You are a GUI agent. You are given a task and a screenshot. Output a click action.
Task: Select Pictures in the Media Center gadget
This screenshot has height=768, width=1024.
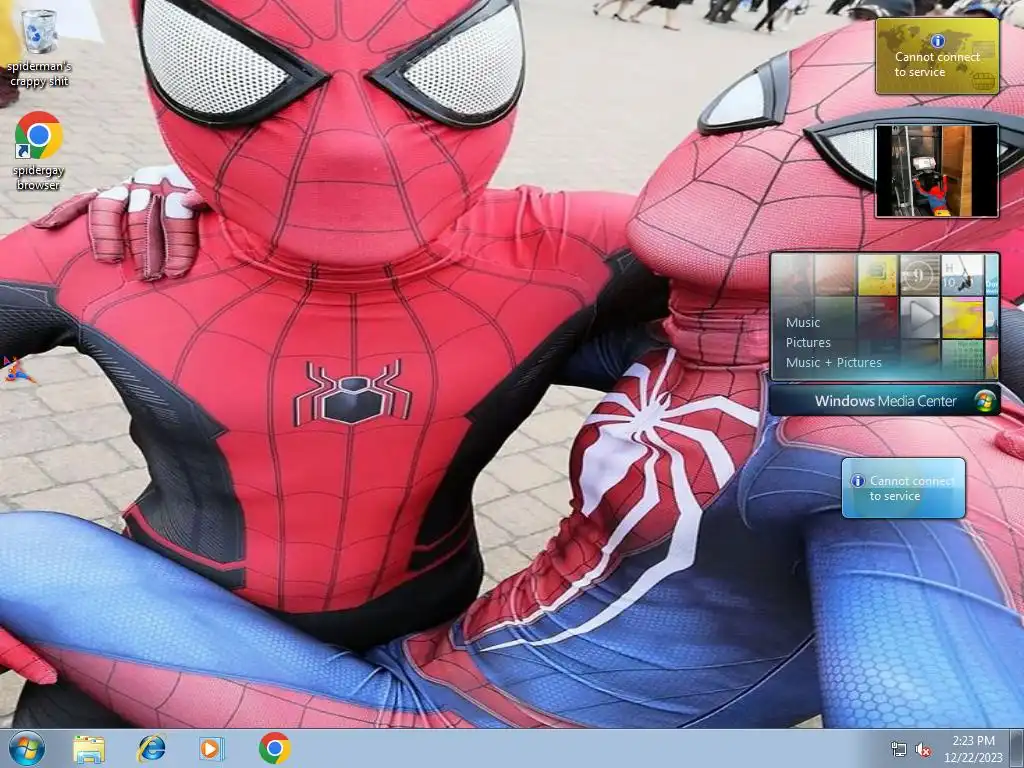pyautogui.click(x=808, y=342)
